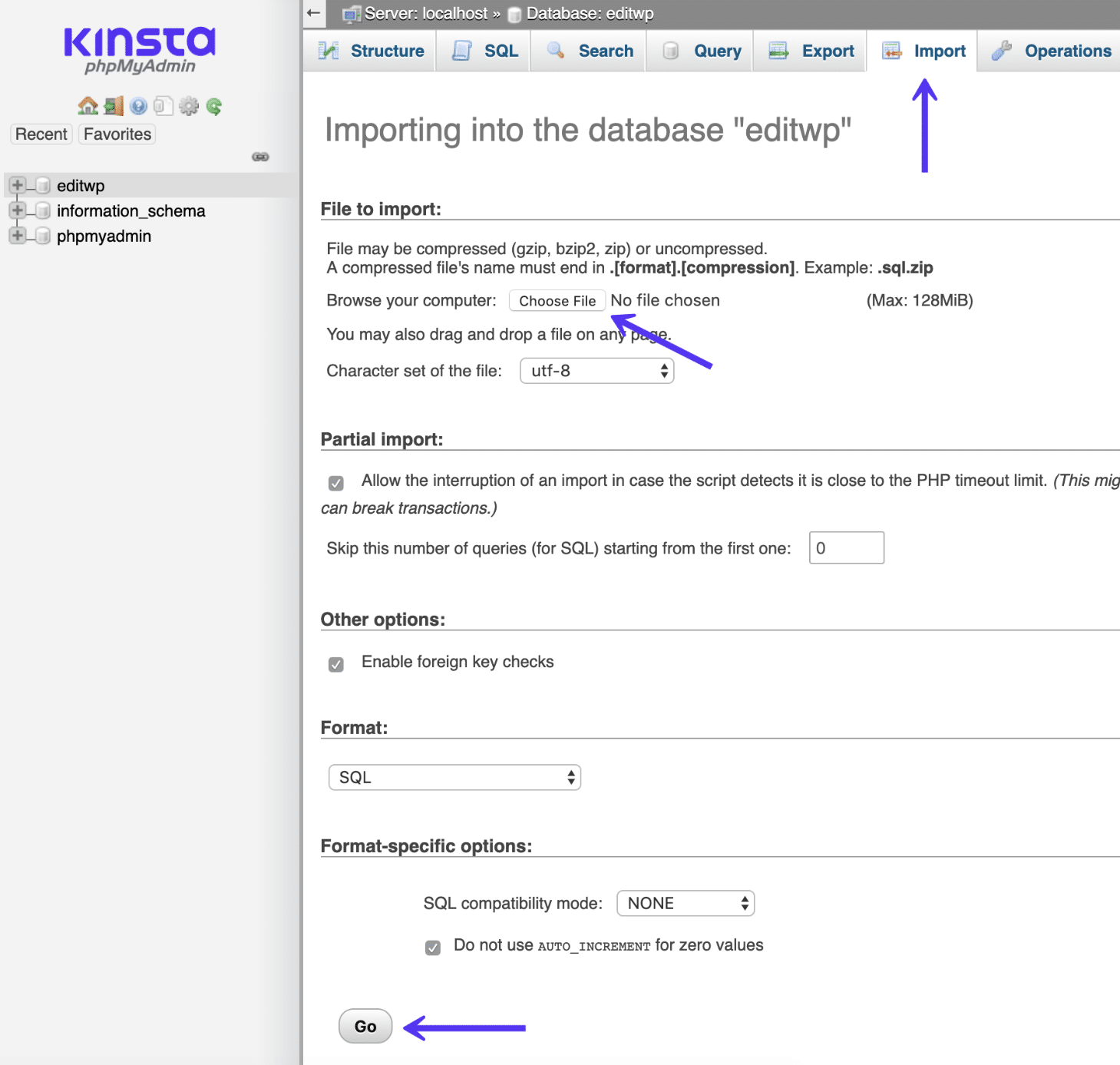Open the panel settings gear icon
This screenshot has height=1065, width=1120.
click(x=189, y=106)
